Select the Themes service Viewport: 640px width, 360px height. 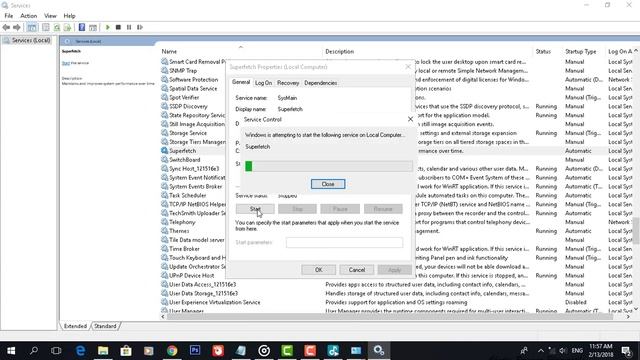coord(179,231)
